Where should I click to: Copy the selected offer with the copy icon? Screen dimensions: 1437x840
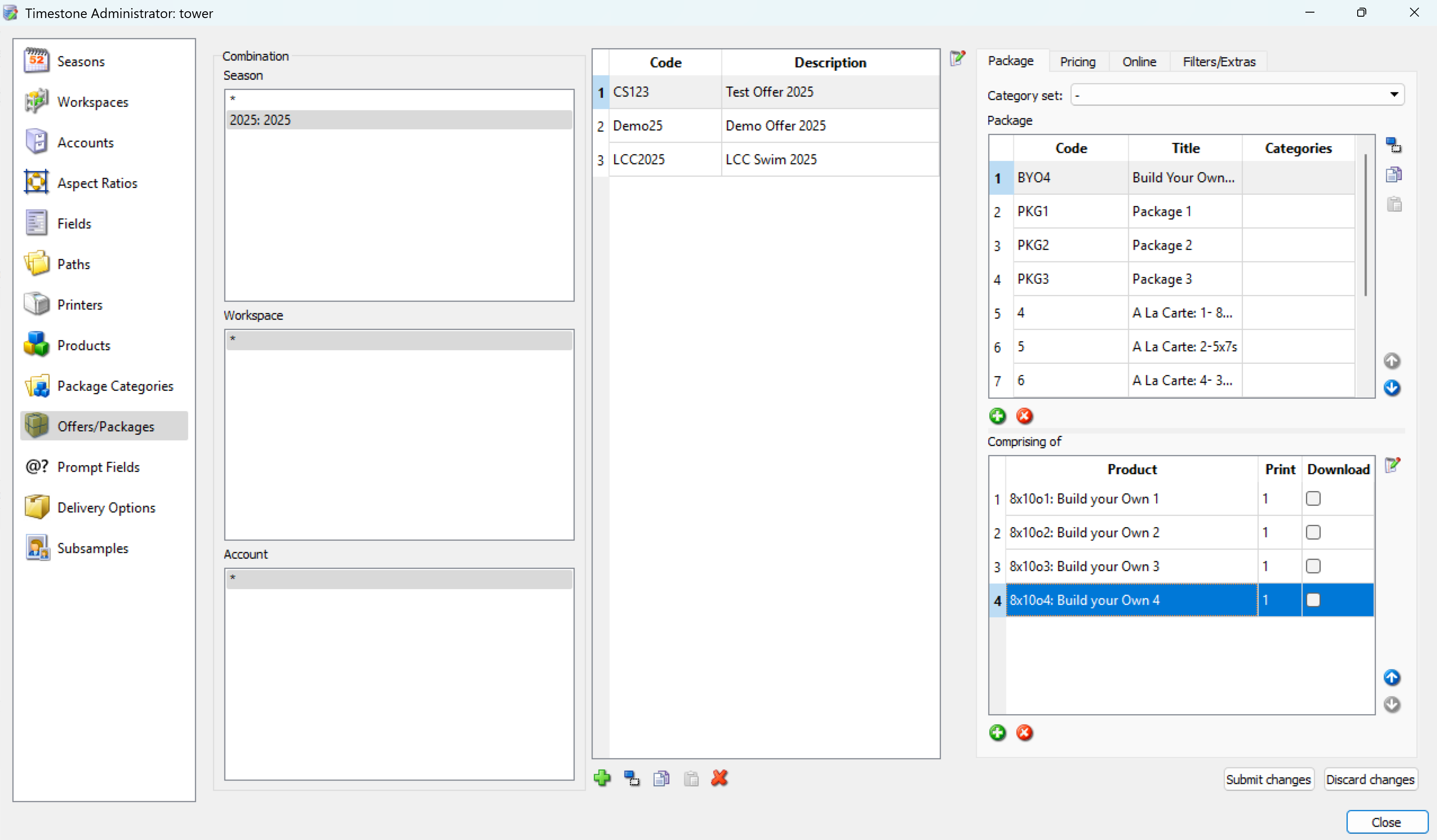[661, 778]
